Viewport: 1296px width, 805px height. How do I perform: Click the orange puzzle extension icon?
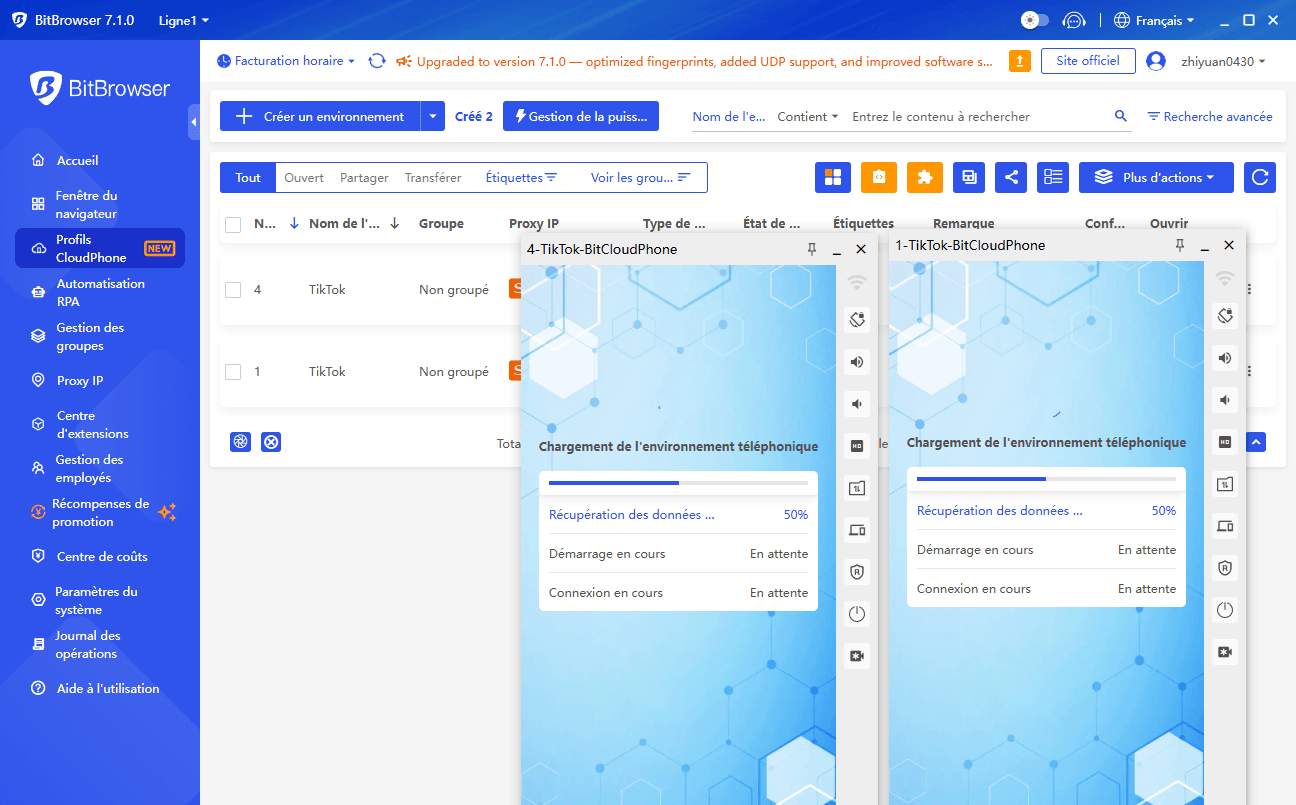pos(925,177)
